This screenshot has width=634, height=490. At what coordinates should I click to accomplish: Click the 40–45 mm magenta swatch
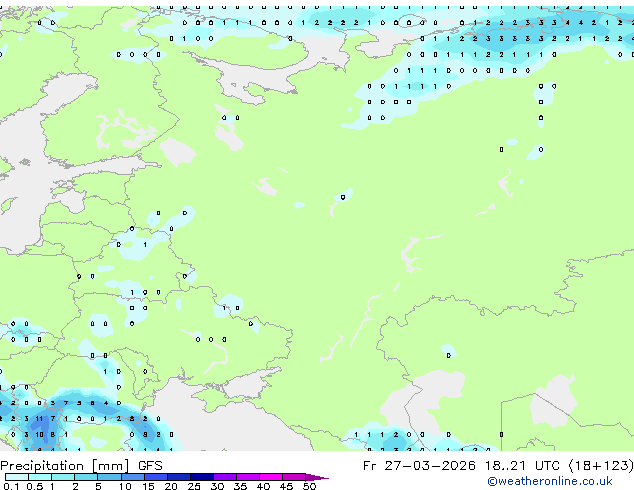[271, 477]
